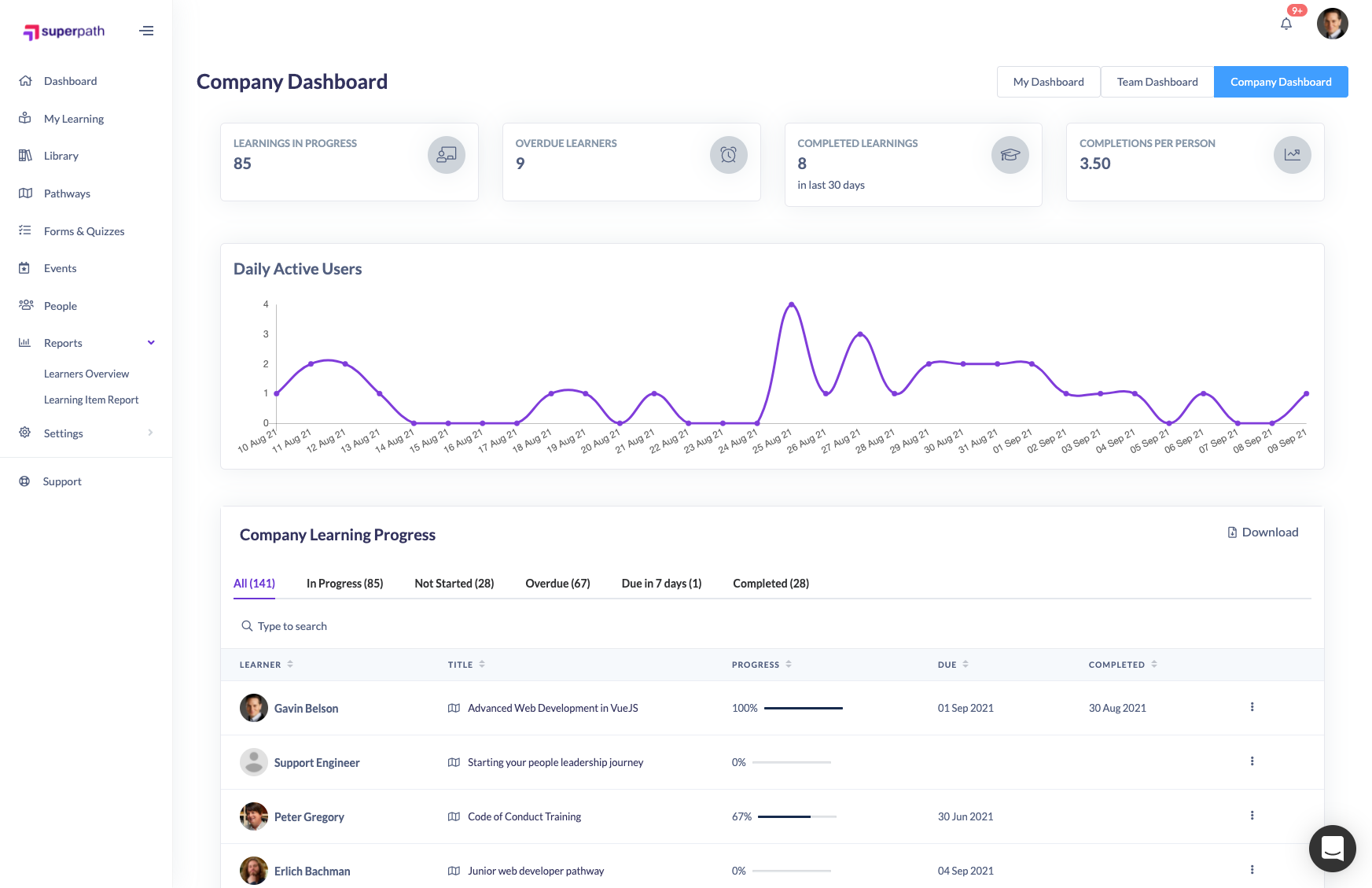Open the People section
Viewport: 1372px width, 888px height.
pyautogui.click(x=24, y=305)
